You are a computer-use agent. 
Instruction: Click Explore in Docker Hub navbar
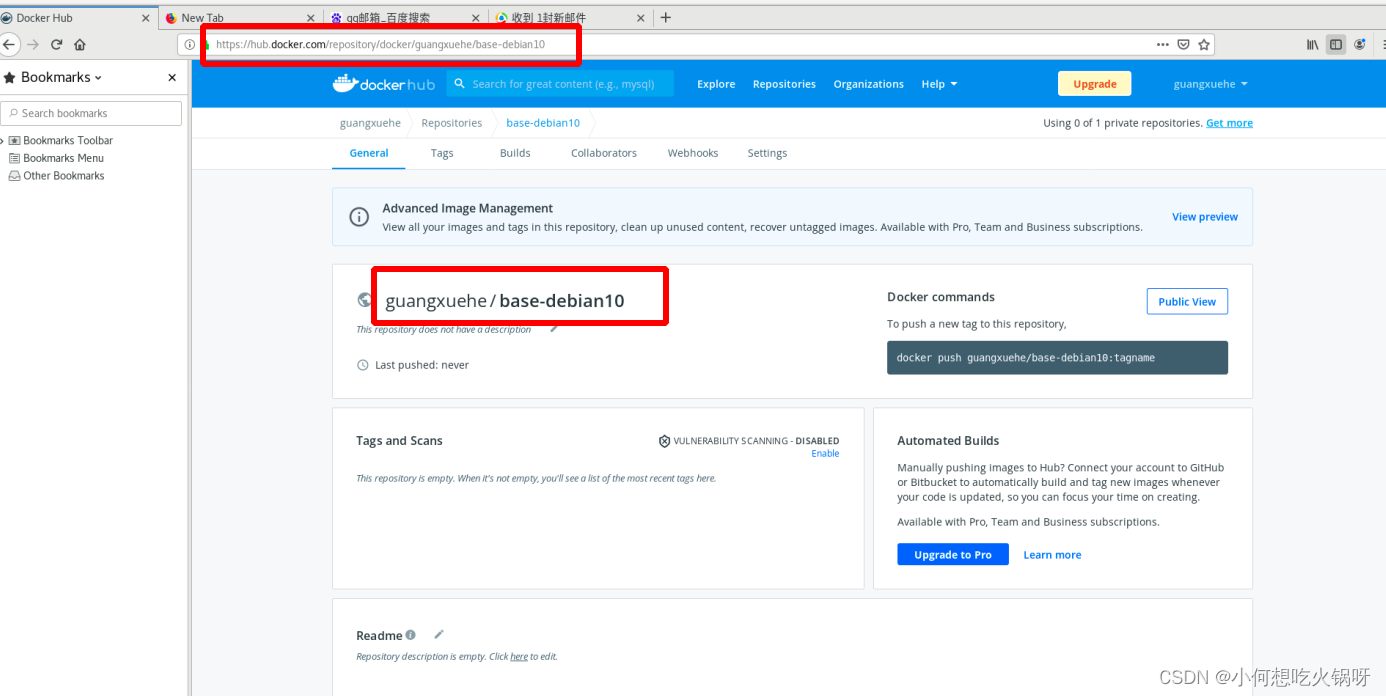tap(716, 84)
